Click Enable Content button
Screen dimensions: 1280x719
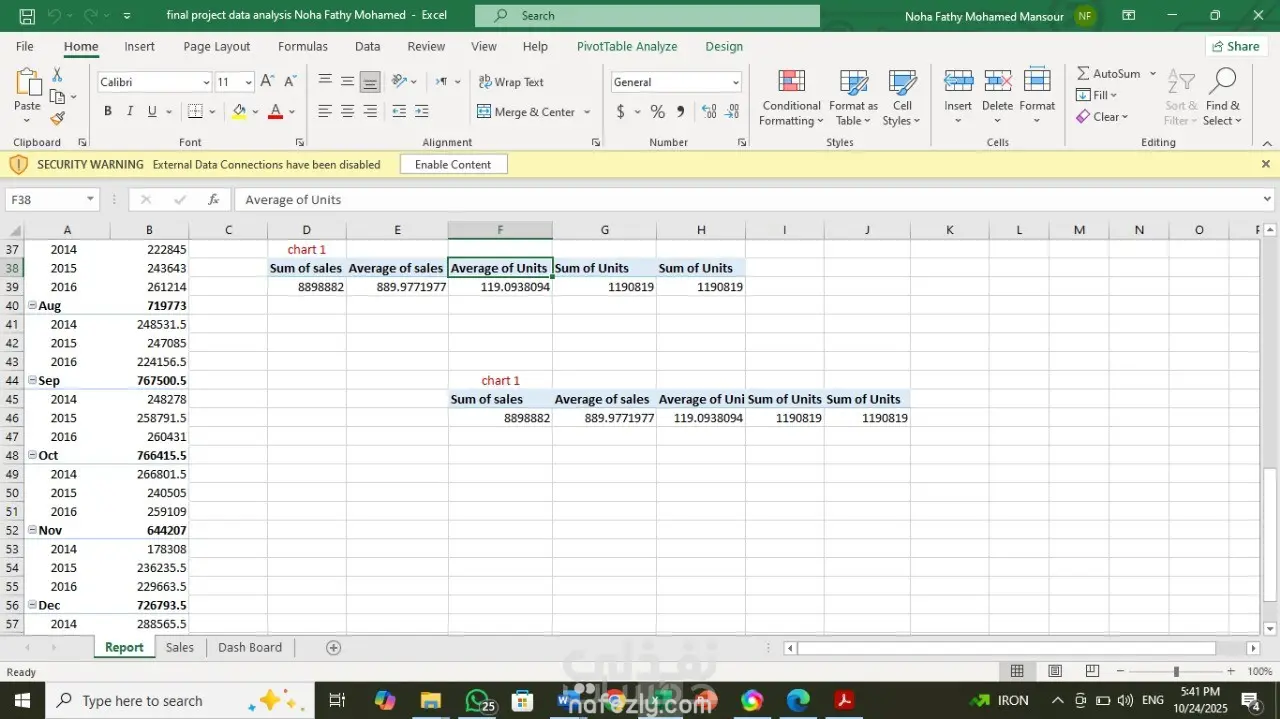click(453, 164)
